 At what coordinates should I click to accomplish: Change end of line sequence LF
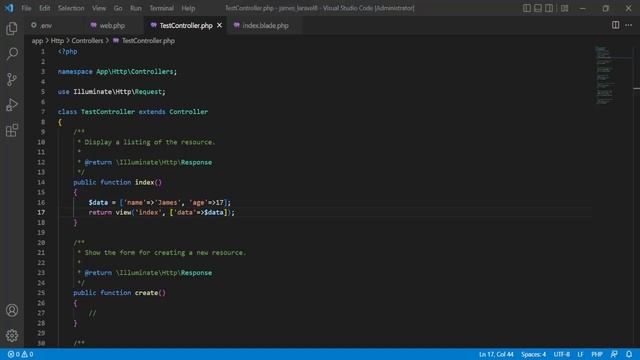pos(580,354)
